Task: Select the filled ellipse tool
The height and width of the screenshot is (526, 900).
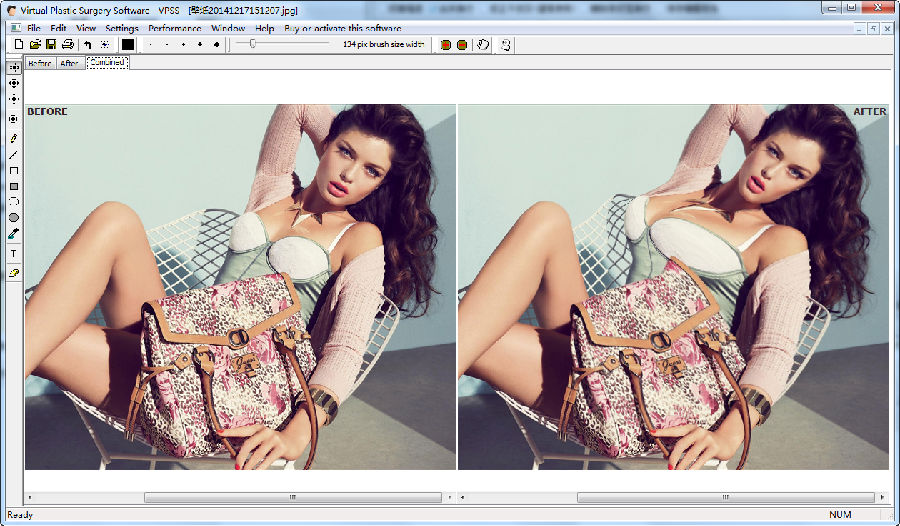Action: (14, 218)
